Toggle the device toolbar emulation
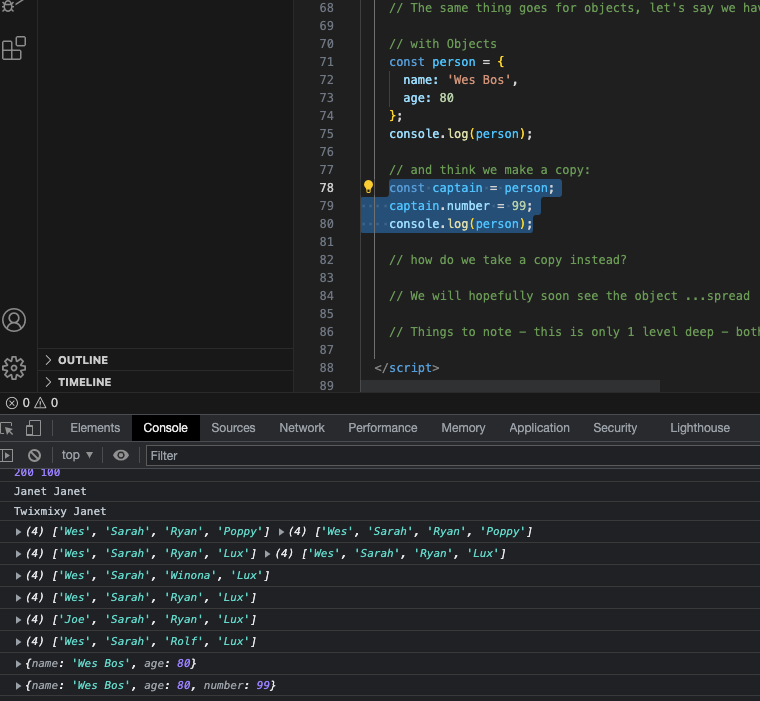The width and height of the screenshot is (760, 701). coord(33,428)
